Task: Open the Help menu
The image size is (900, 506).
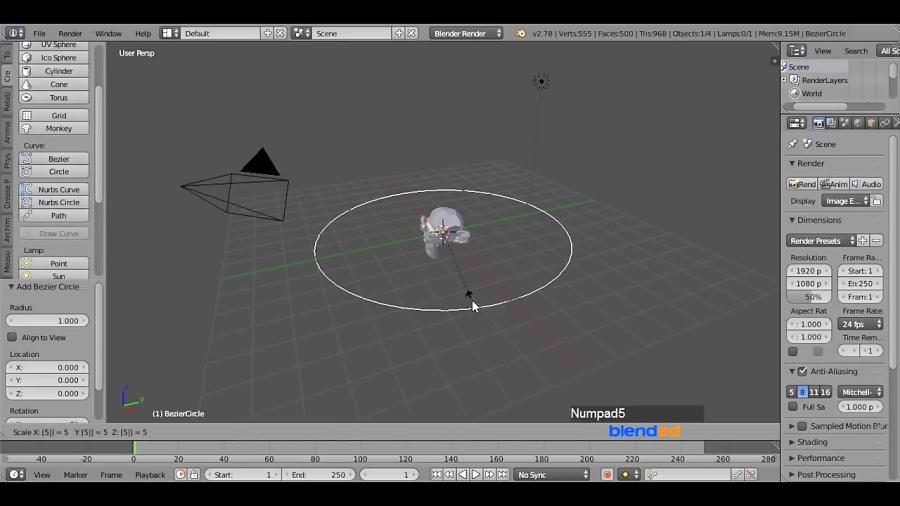Action: [143, 33]
